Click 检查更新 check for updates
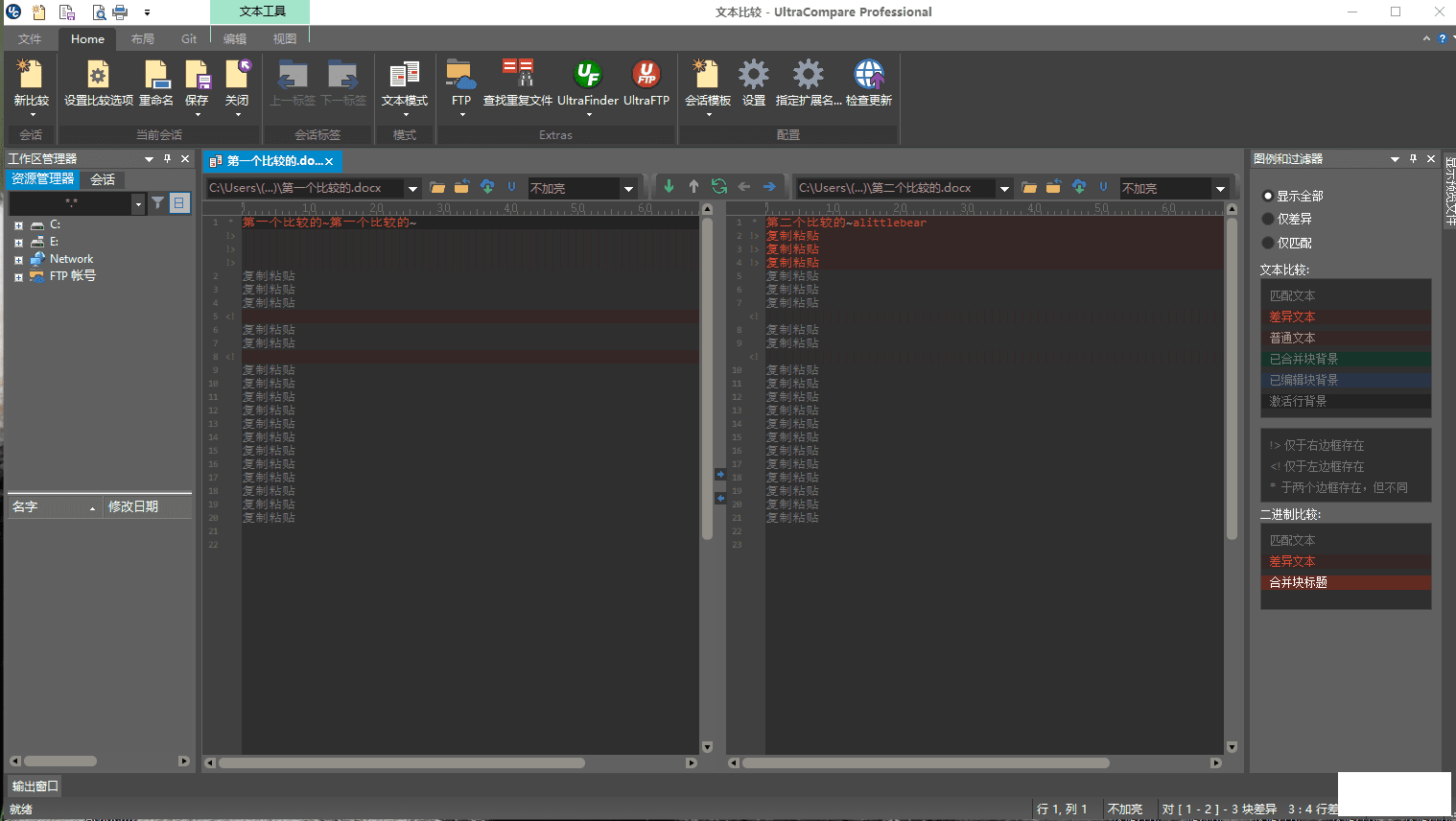 pos(869,75)
